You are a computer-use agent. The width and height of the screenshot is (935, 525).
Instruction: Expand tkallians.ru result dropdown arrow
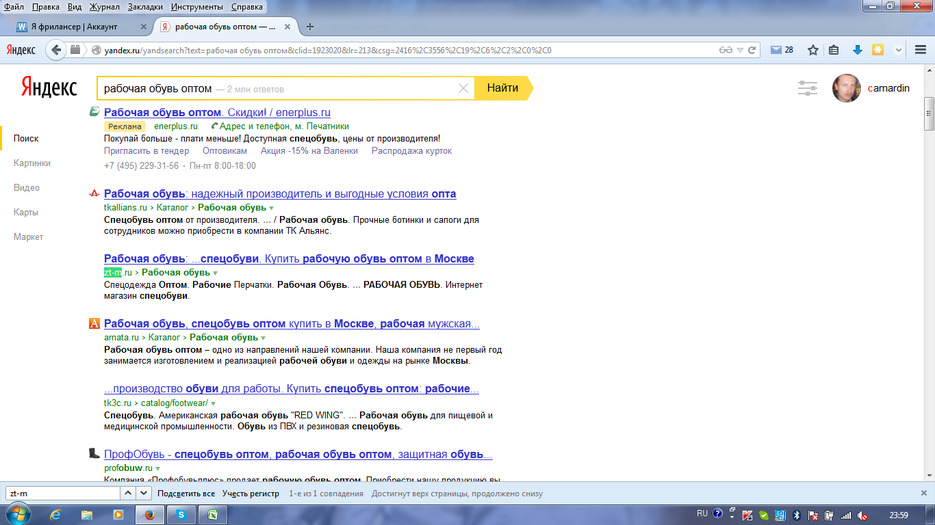(x=271, y=208)
